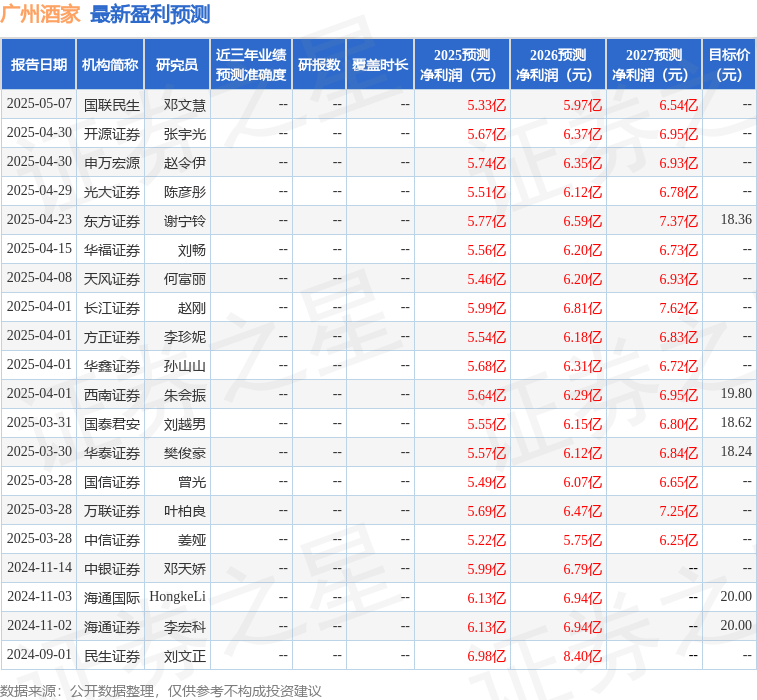Click analyst name 曾光
The height and width of the screenshot is (700, 757).
click(192, 481)
